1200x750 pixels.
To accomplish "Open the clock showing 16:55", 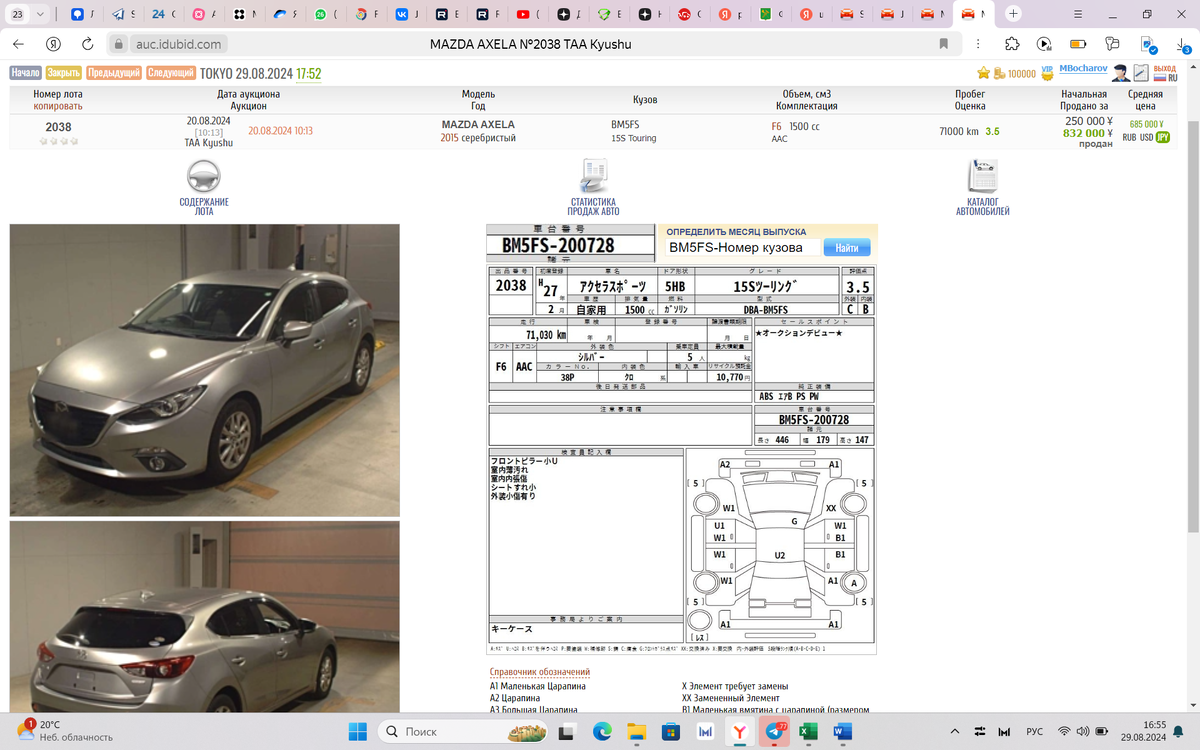I will tap(1155, 731).
